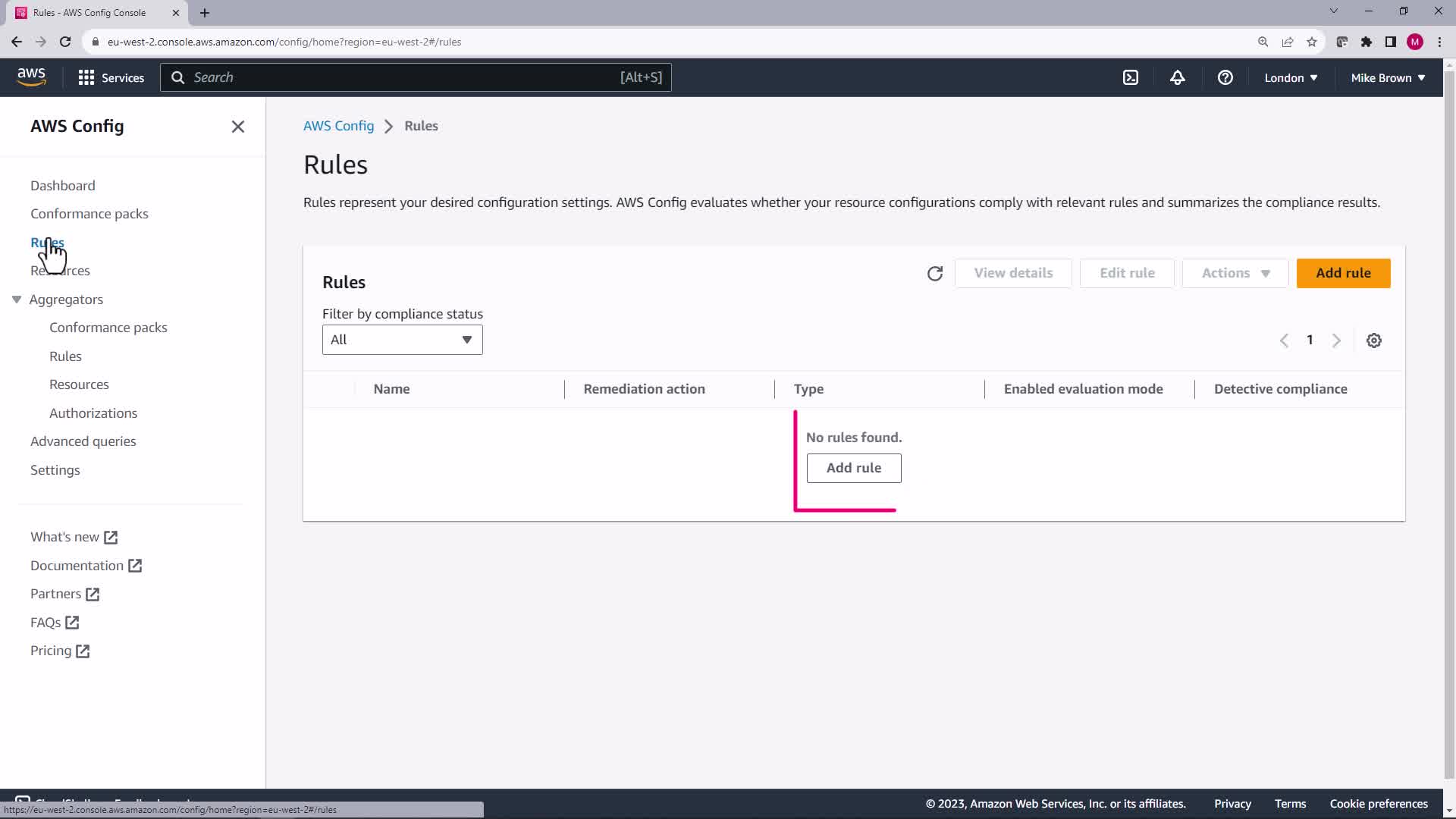Open the CloudShell terminal icon
The height and width of the screenshot is (819, 1456).
point(1131,77)
